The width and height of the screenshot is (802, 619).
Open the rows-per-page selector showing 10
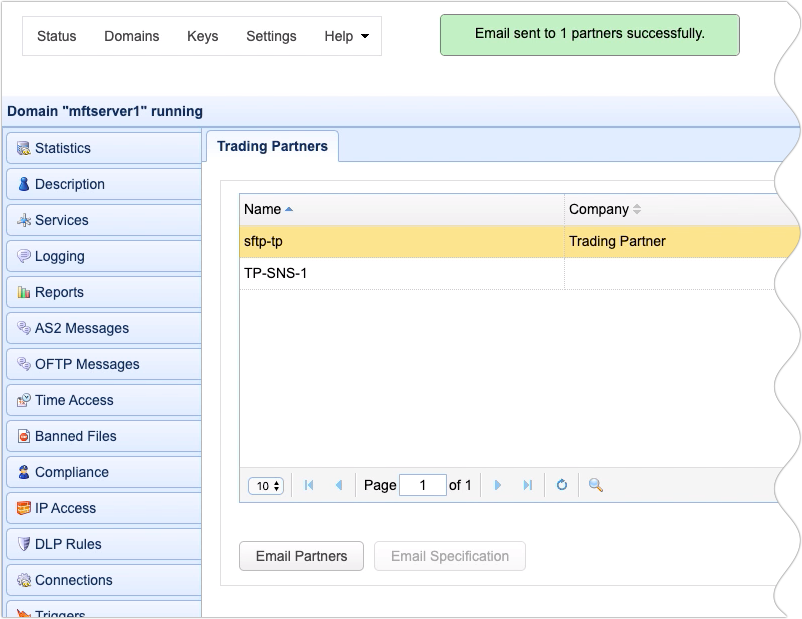(265, 485)
